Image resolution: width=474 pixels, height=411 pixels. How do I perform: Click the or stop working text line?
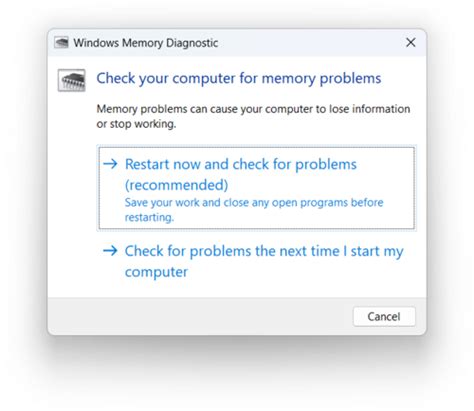pos(136,124)
